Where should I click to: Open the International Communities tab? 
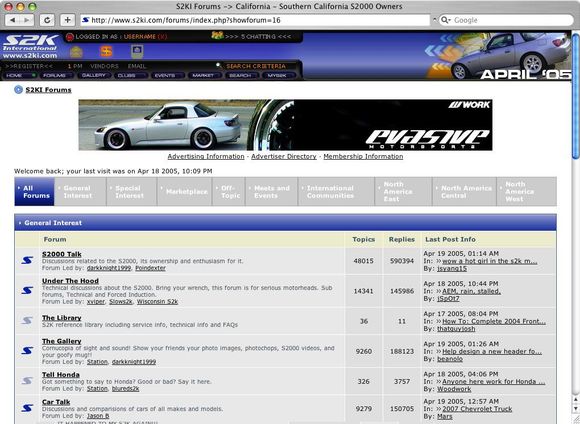(336, 192)
